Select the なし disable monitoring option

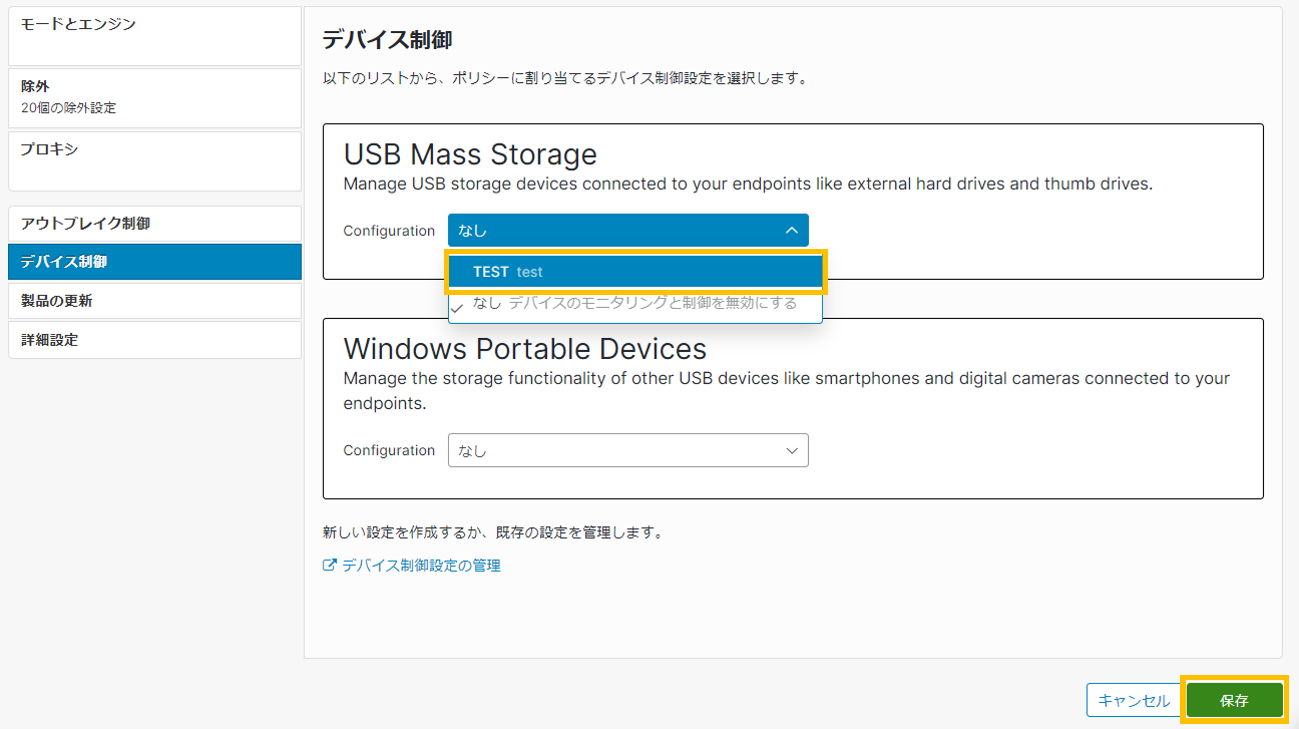[x=635, y=304]
